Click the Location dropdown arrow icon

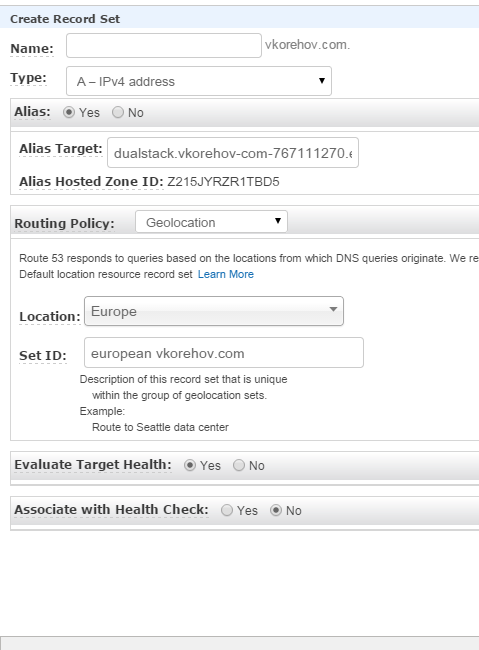(333, 309)
